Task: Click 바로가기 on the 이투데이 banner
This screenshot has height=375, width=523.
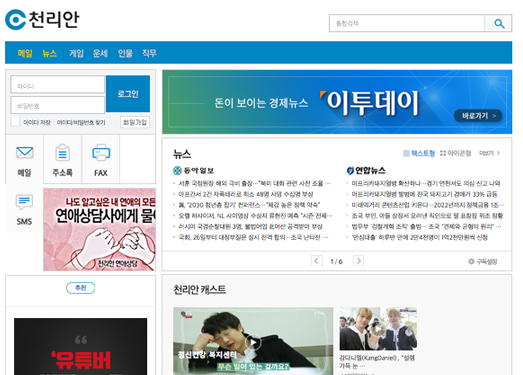Action: (478, 116)
